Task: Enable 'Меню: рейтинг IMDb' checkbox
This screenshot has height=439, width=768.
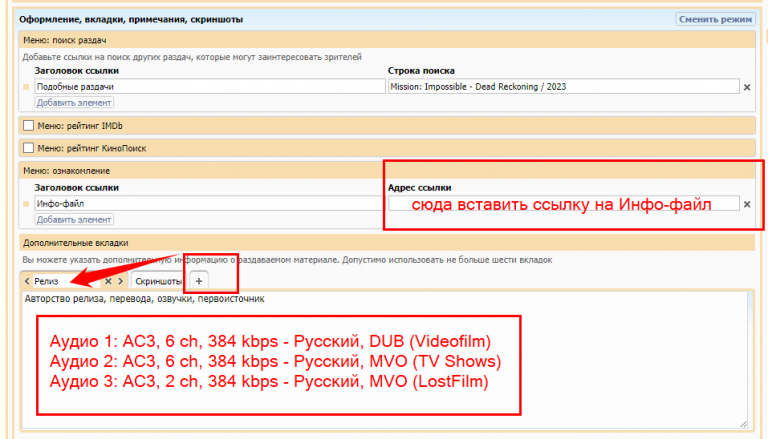Action: (x=28, y=126)
